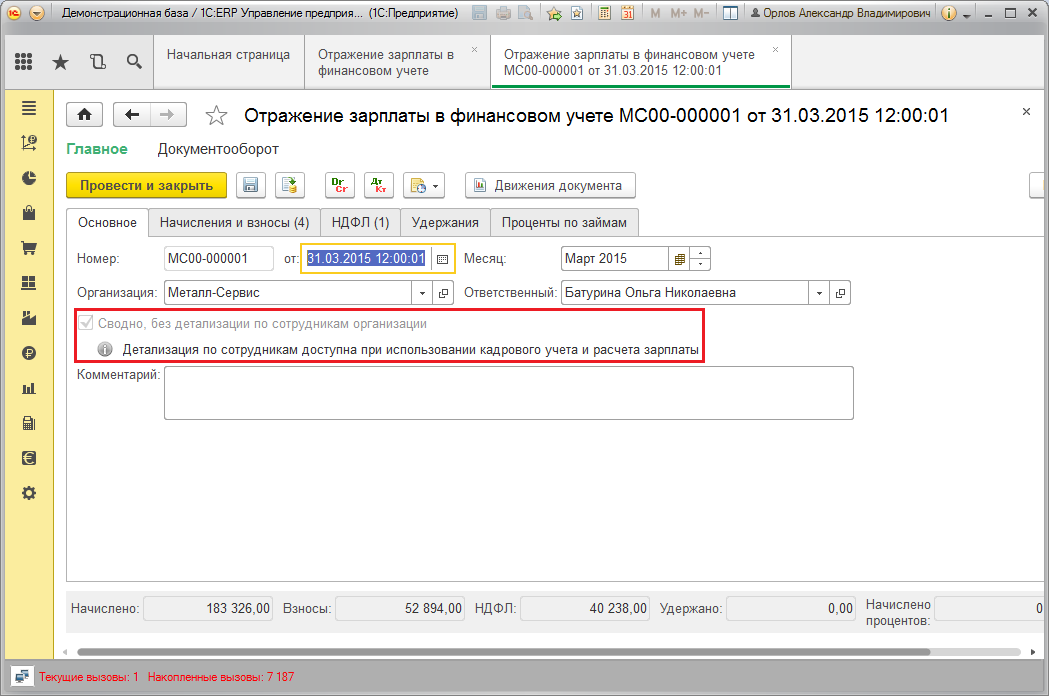
Task: Open dropdown arrow beside the create-based-on icon
Action: pyautogui.click(x=436, y=186)
